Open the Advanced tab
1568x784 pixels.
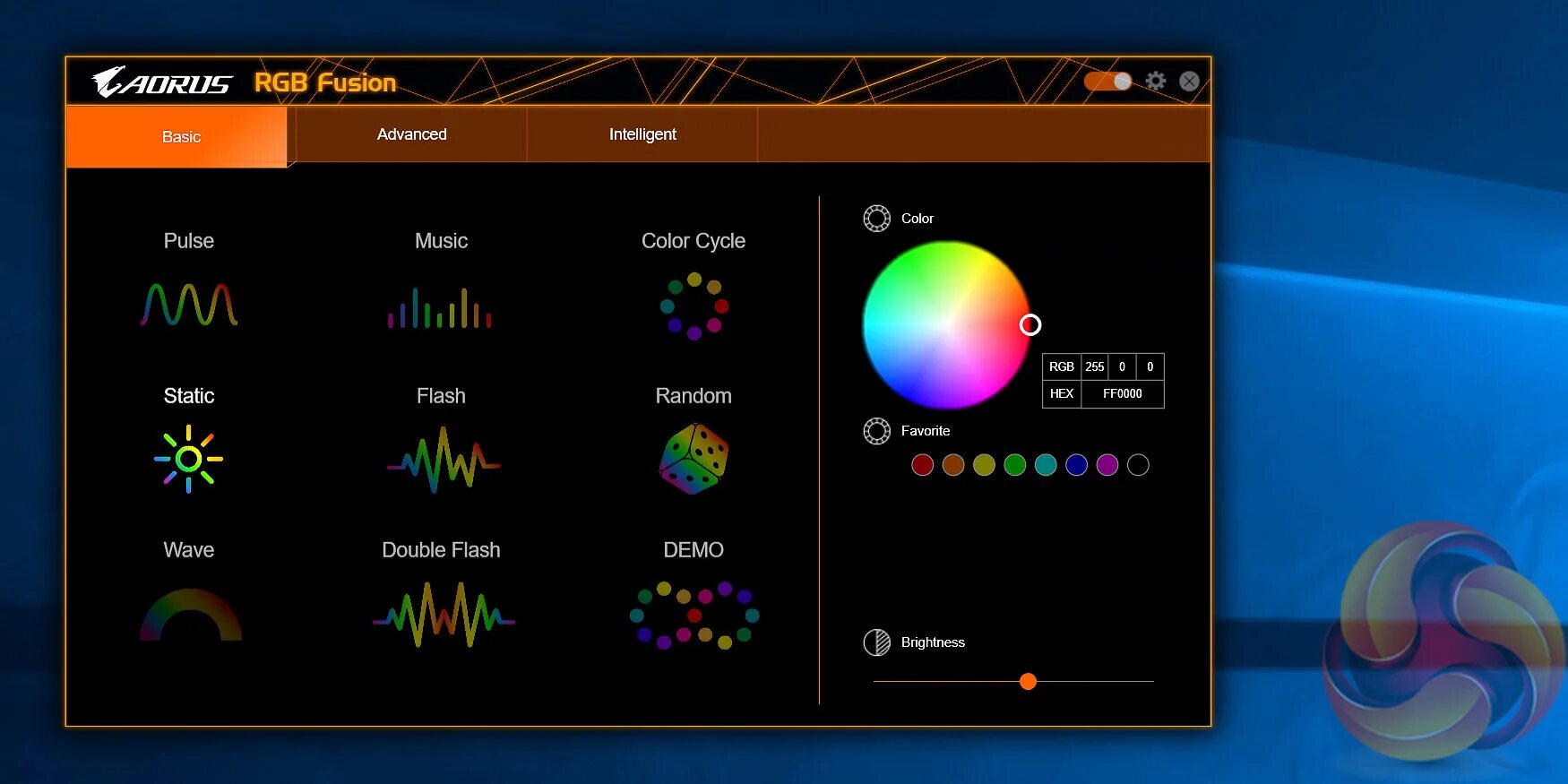411,134
